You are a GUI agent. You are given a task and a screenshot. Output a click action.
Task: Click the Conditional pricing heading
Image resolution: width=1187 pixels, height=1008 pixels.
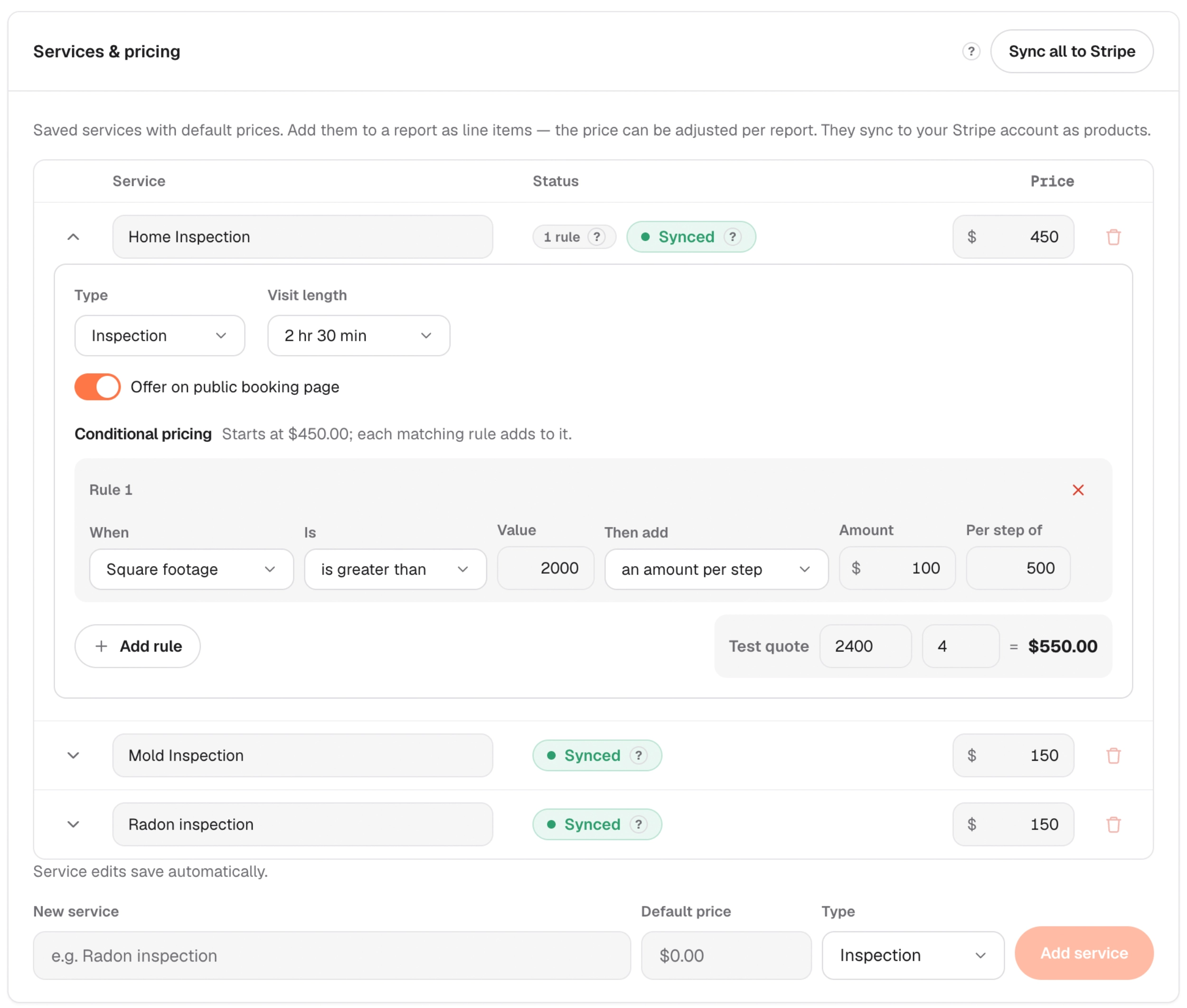(x=143, y=434)
